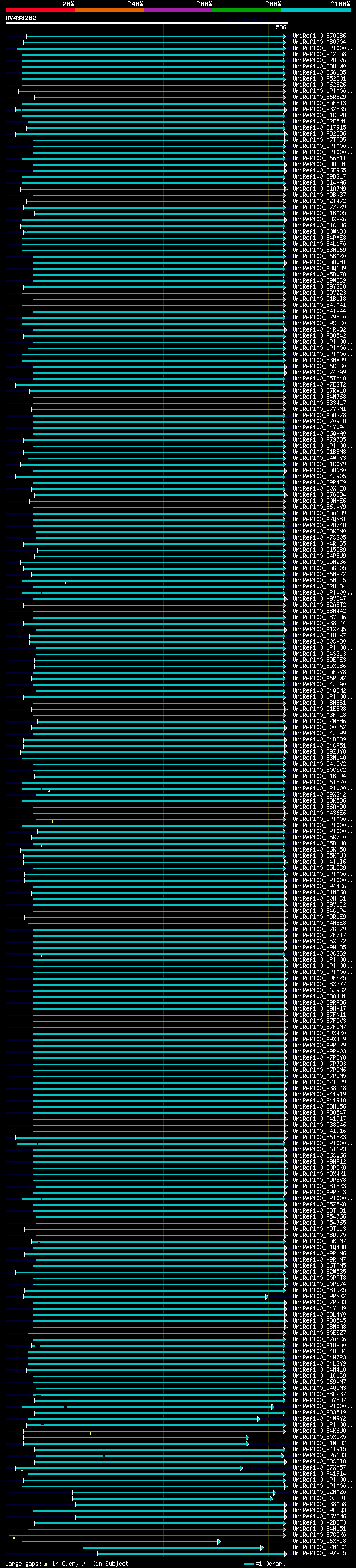Viewport: 356px width, 1568px height.
Task: Select the UniRef100_Q9ZPJ5 label
Action: (x=319, y=1553)
